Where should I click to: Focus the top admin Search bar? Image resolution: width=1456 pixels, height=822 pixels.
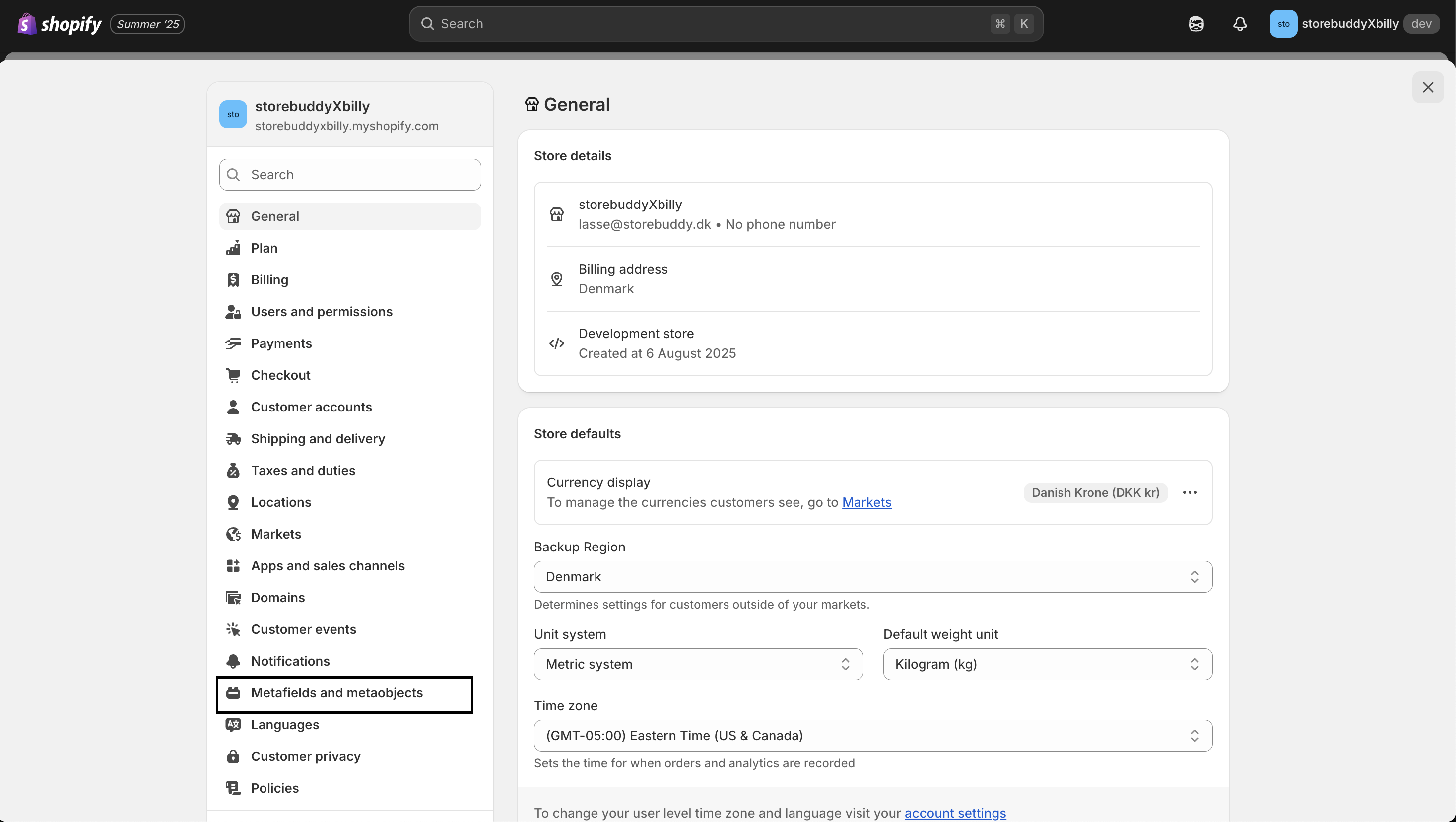coord(726,24)
